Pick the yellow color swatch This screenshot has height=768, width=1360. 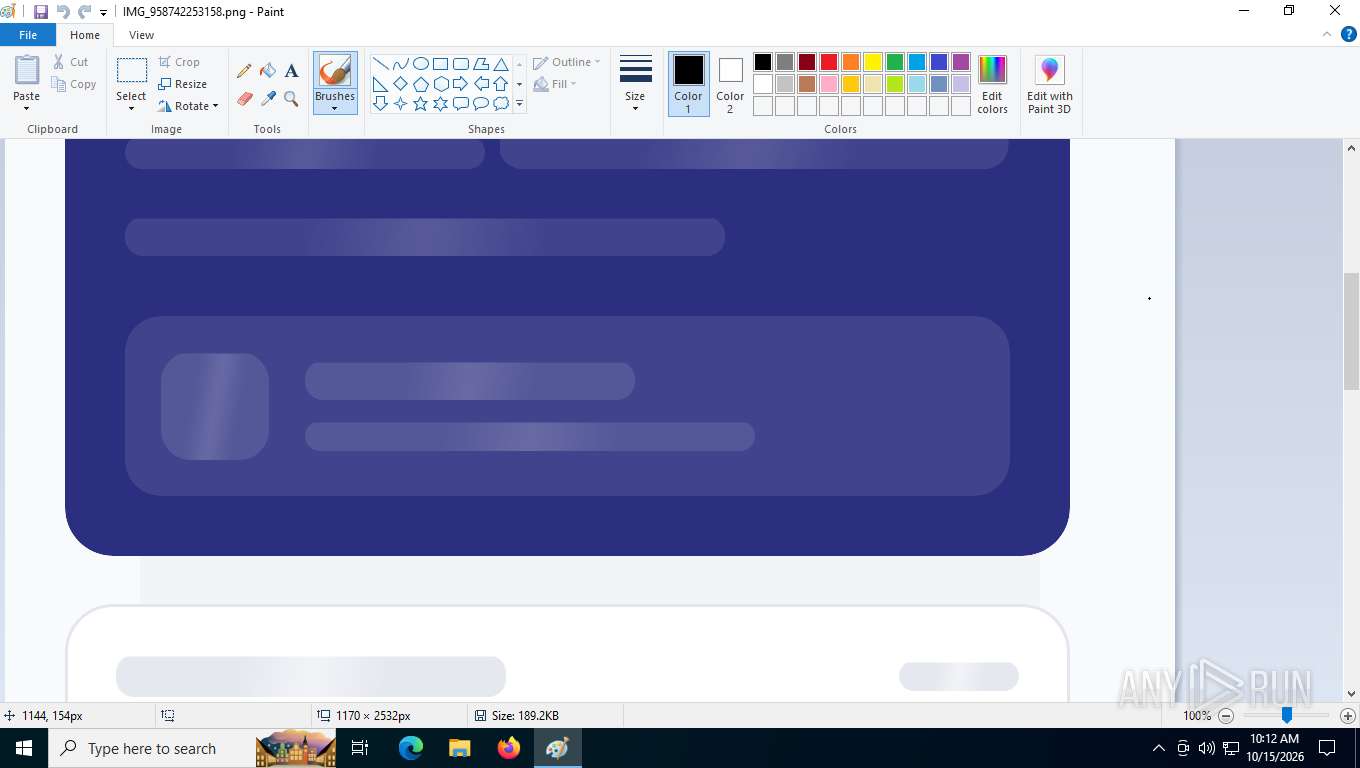pyautogui.click(x=873, y=62)
